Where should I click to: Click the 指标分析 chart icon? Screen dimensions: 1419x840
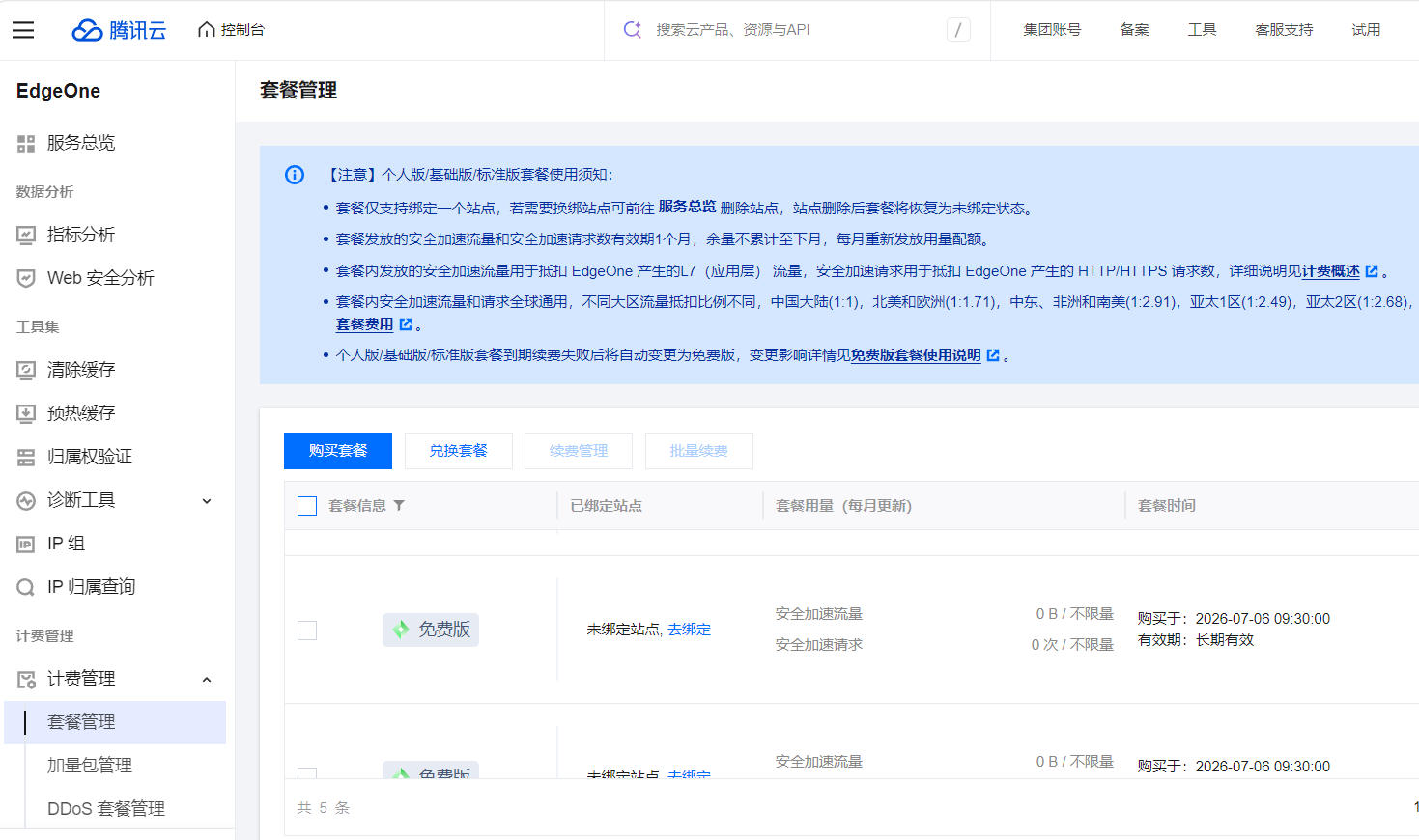(26, 235)
